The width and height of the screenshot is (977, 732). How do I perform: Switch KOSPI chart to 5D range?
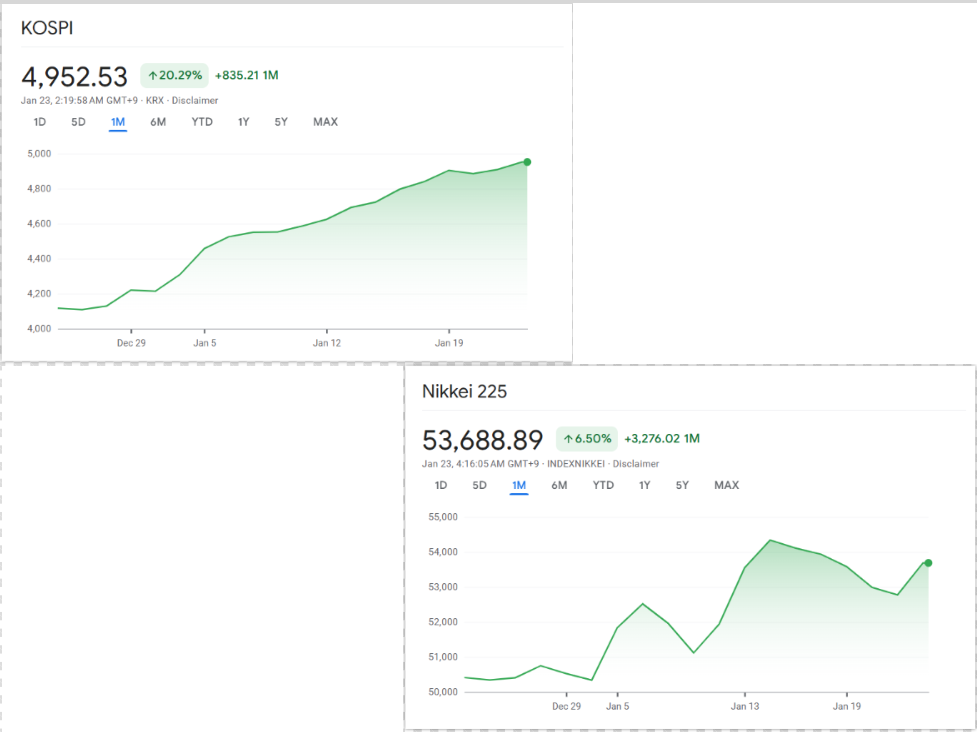(78, 122)
